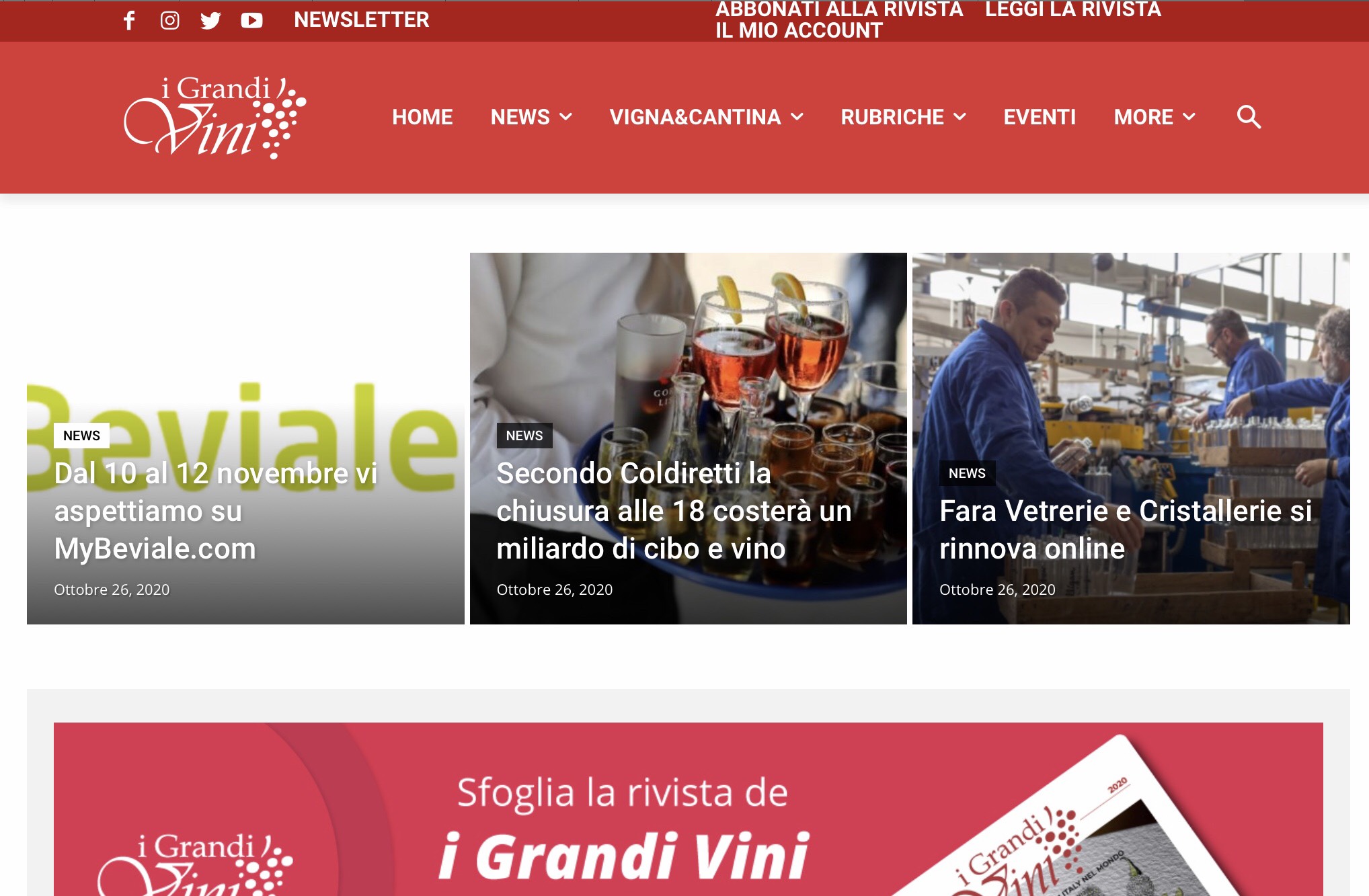Open the MyBeviale.com article headline

(215, 511)
